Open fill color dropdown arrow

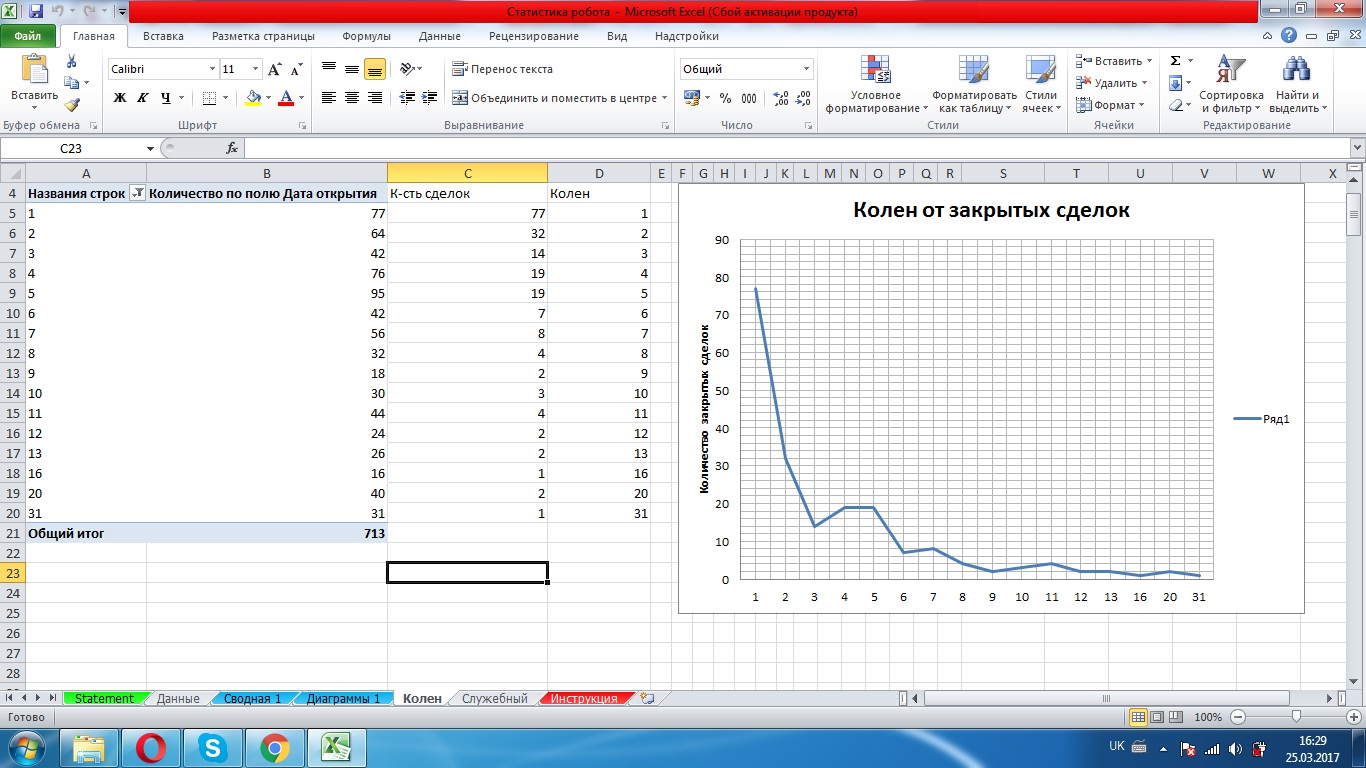pos(268,98)
